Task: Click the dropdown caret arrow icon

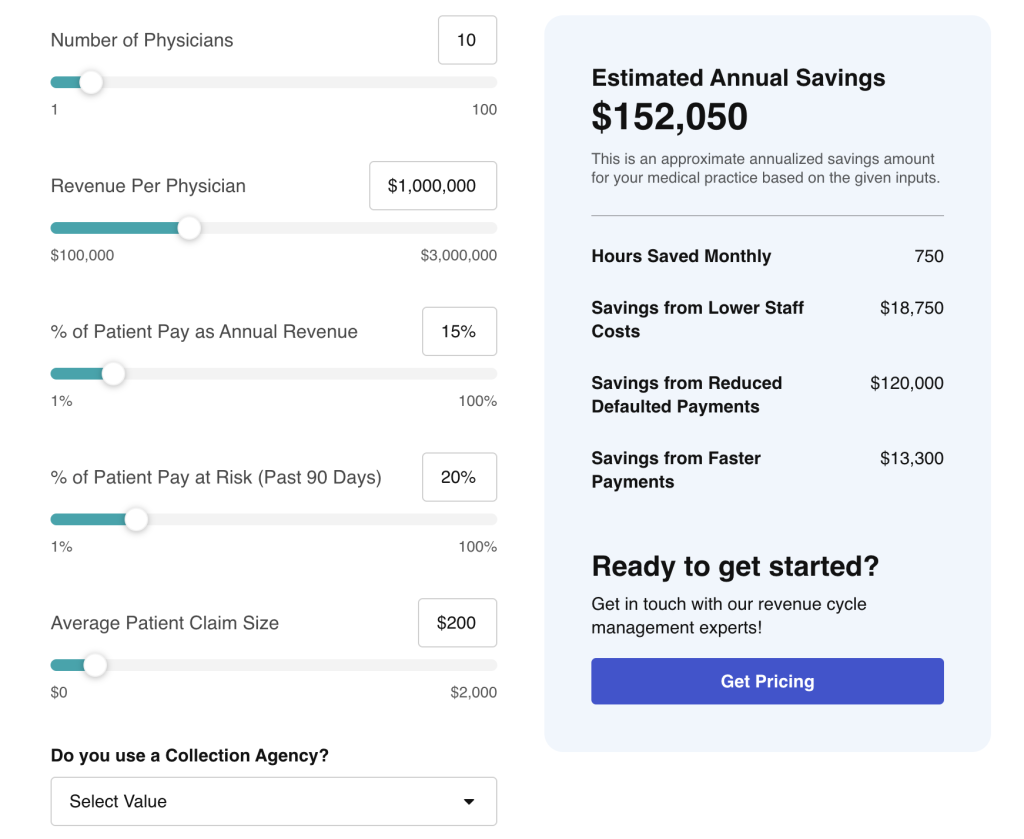Action: 469,802
